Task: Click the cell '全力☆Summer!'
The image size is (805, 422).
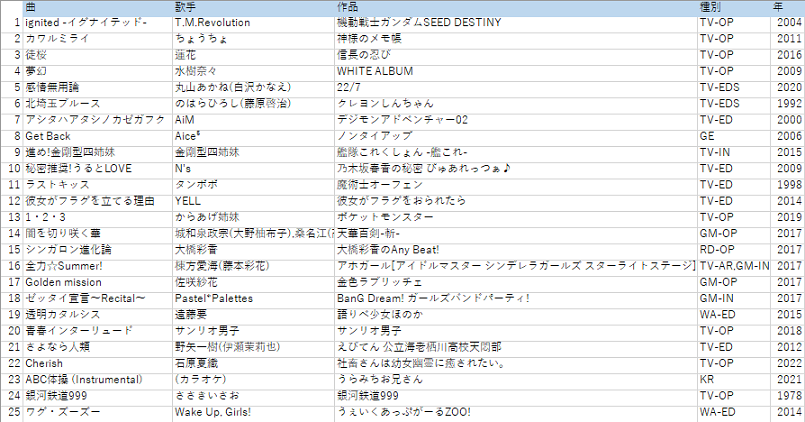Action: pos(98,266)
